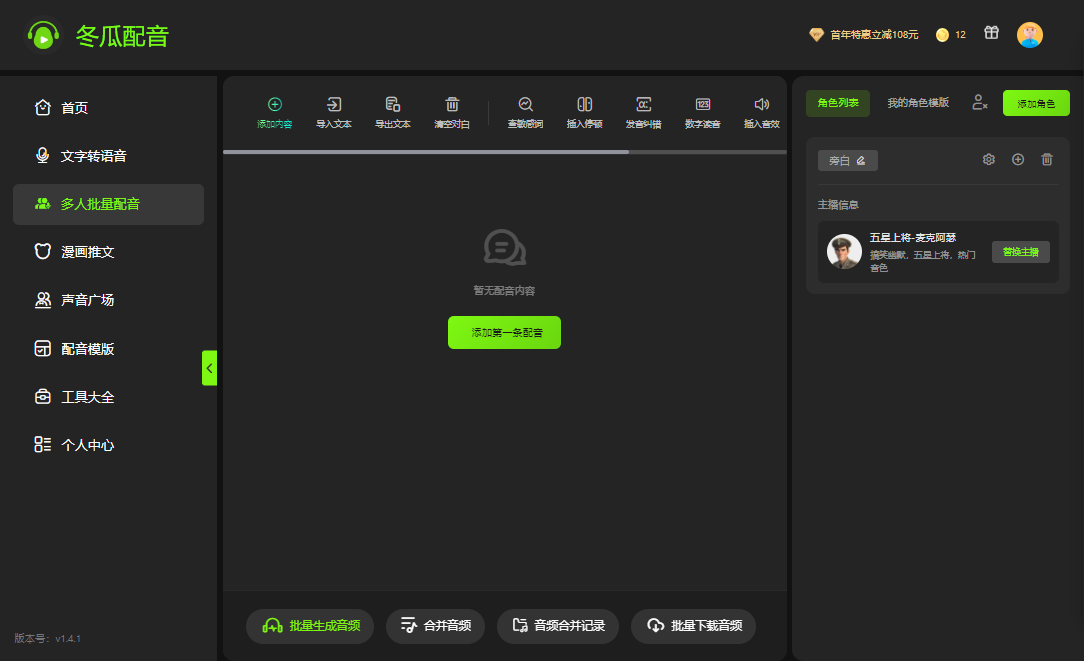Collapse the left sidebar with green arrow

tap(209, 368)
